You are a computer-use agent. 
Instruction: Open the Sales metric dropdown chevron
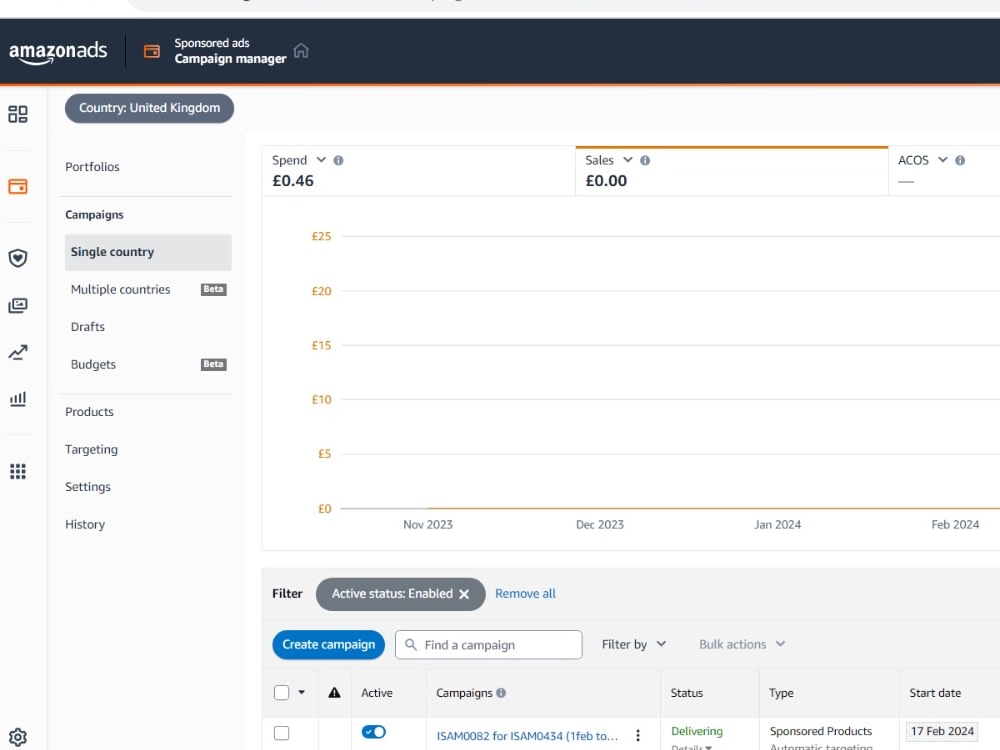point(628,159)
